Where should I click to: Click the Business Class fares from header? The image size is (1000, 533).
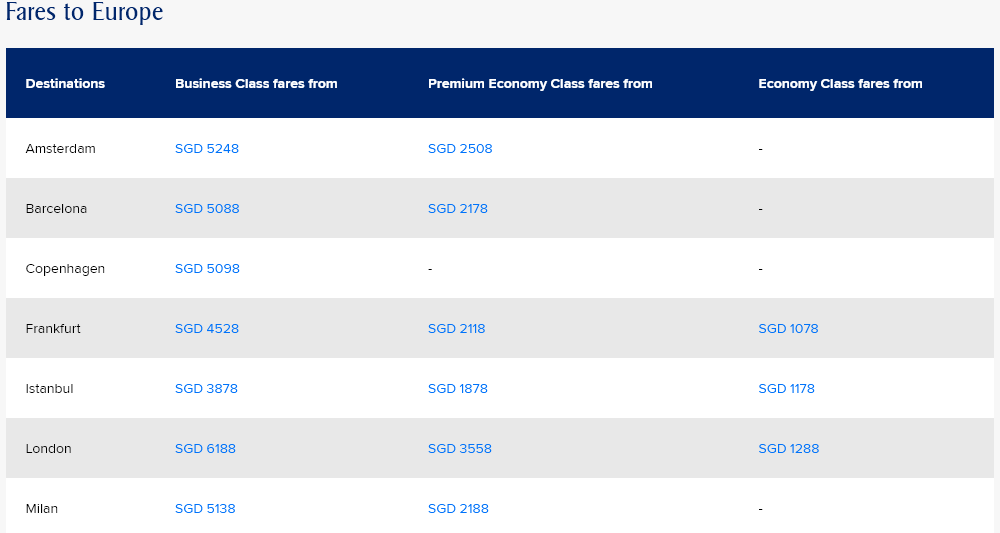[x=256, y=84]
